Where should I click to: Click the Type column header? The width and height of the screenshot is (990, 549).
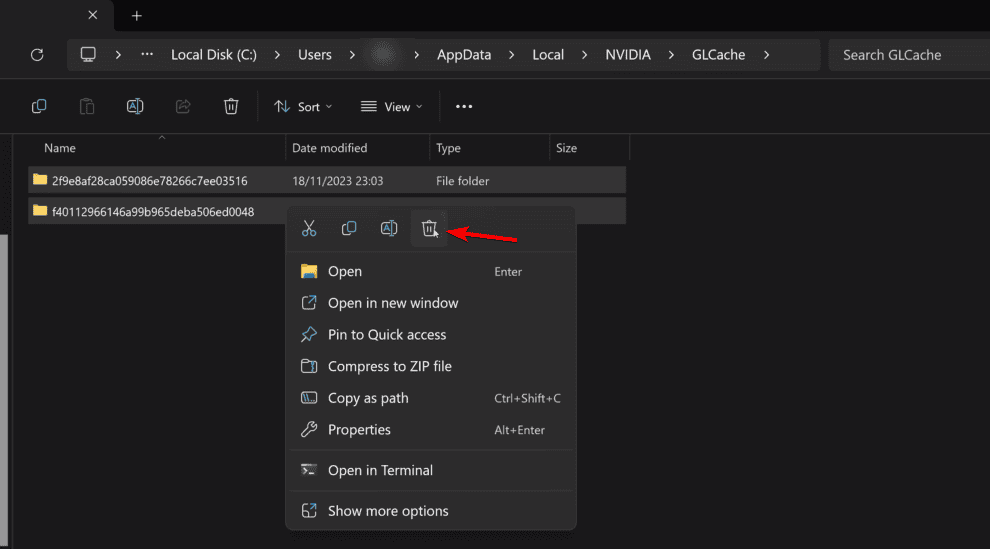coord(490,148)
